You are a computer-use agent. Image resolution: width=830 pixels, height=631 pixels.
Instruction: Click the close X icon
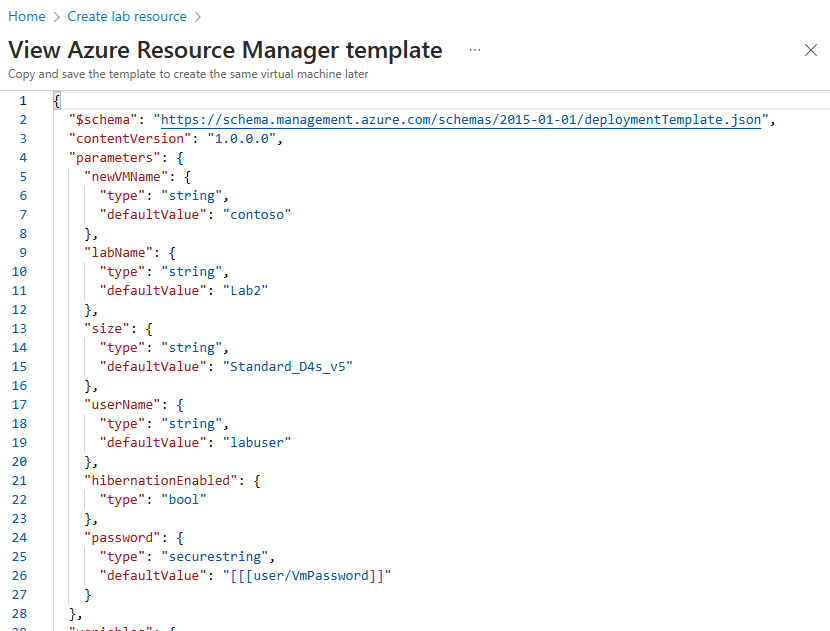(x=811, y=49)
